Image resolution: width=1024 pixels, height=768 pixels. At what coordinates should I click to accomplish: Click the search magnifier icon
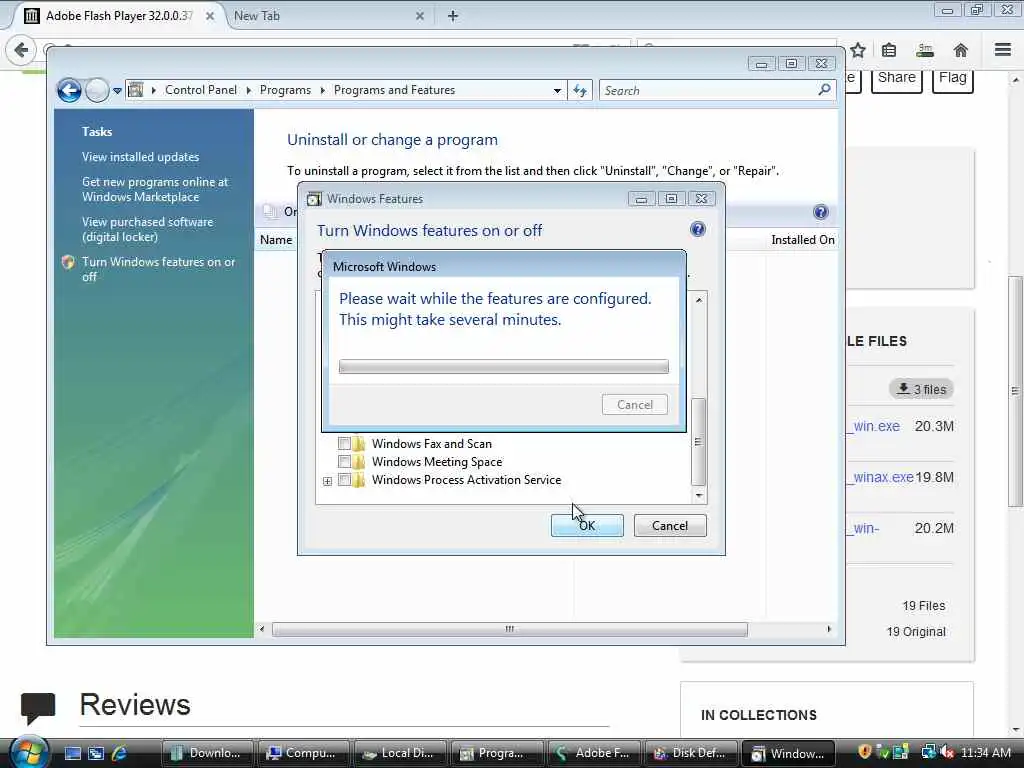(x=825, y=89)
